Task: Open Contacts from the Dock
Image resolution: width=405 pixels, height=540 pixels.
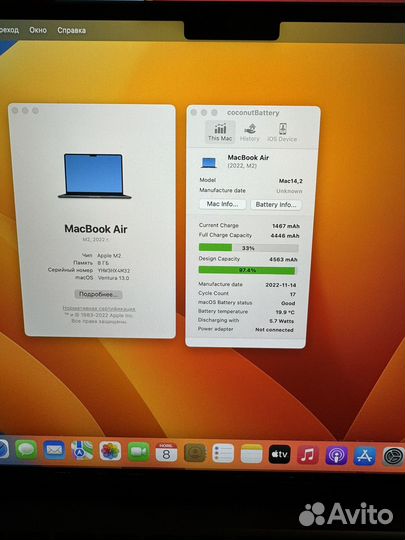Action: [x=195, y=453]
